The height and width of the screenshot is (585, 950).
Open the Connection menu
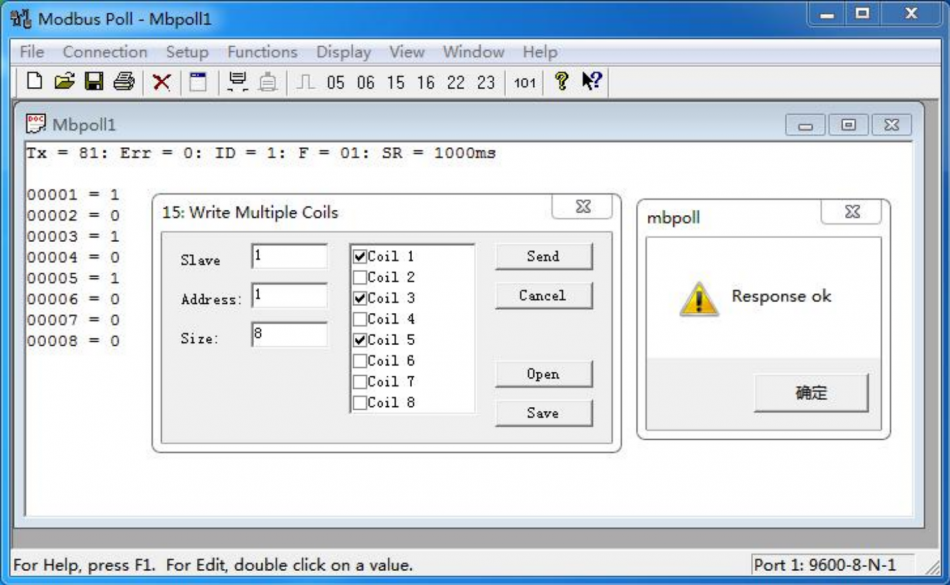pos(105,52)
